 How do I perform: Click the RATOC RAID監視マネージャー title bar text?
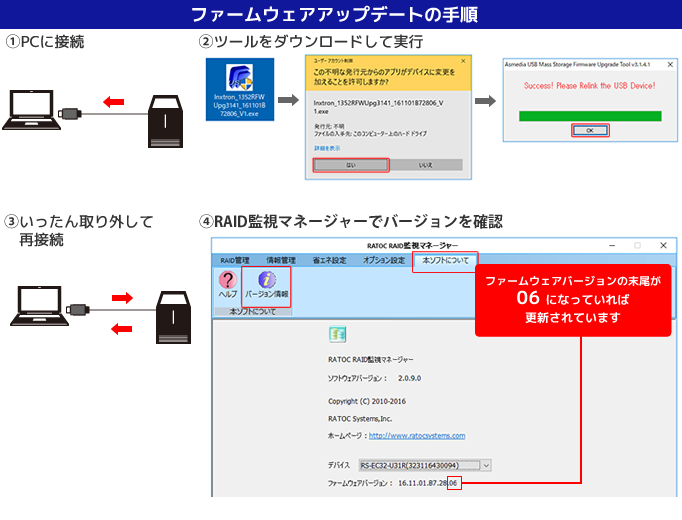pos(412,246)
